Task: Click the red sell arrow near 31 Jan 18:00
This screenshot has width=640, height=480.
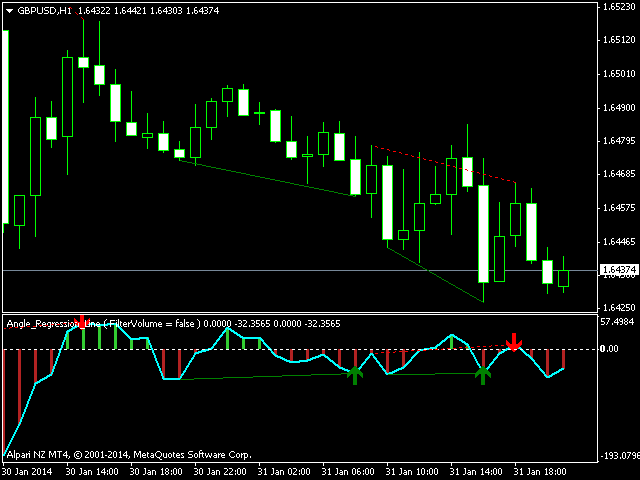Action: click(514, 342)
